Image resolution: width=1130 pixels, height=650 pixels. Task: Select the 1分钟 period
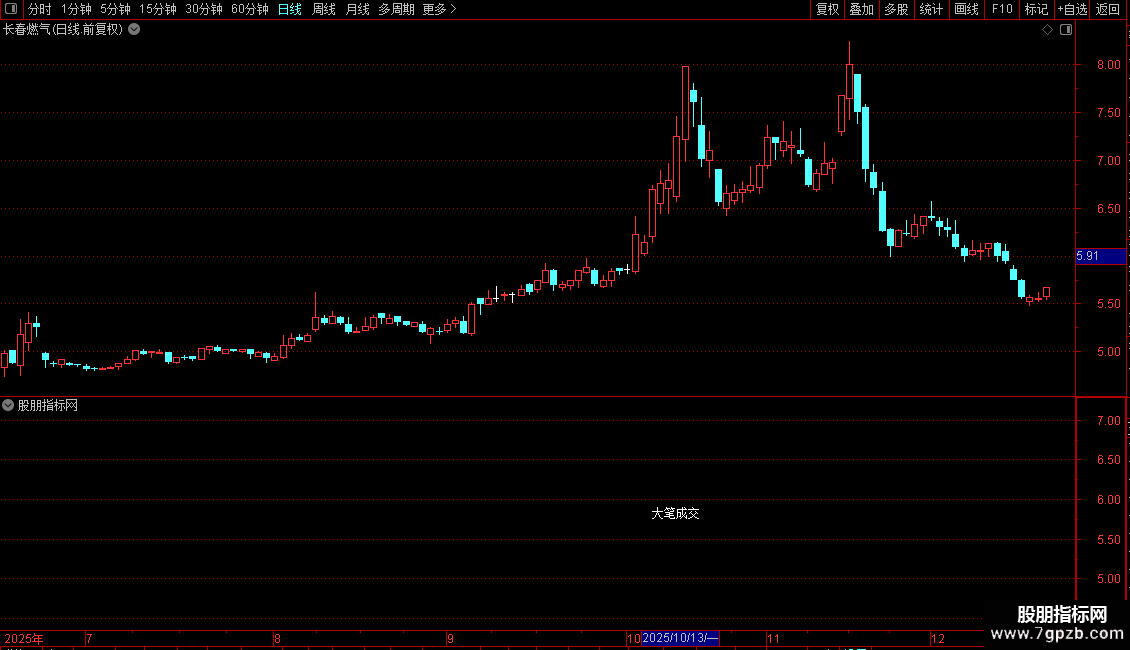76,9
